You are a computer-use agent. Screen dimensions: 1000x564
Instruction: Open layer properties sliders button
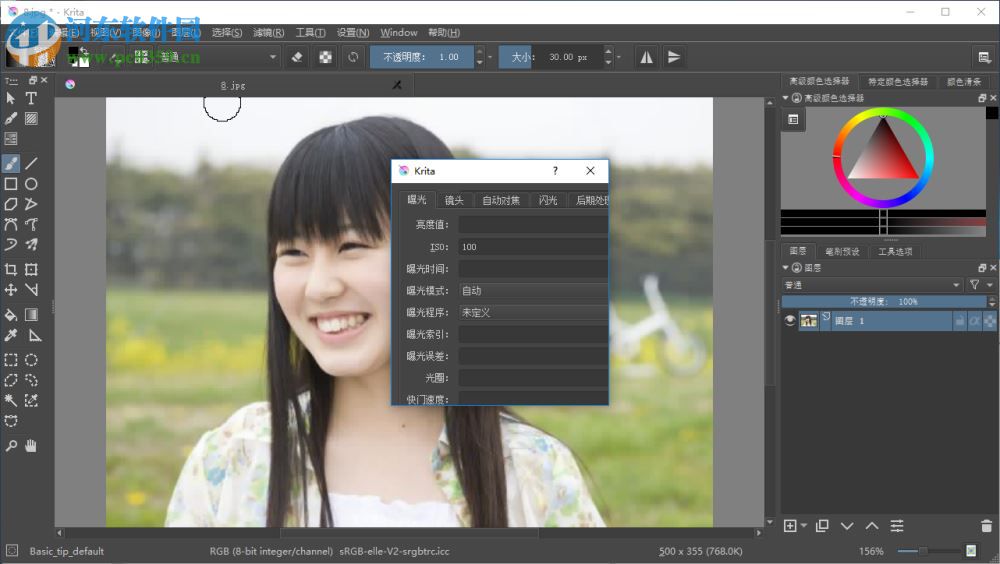click(897, 526)
